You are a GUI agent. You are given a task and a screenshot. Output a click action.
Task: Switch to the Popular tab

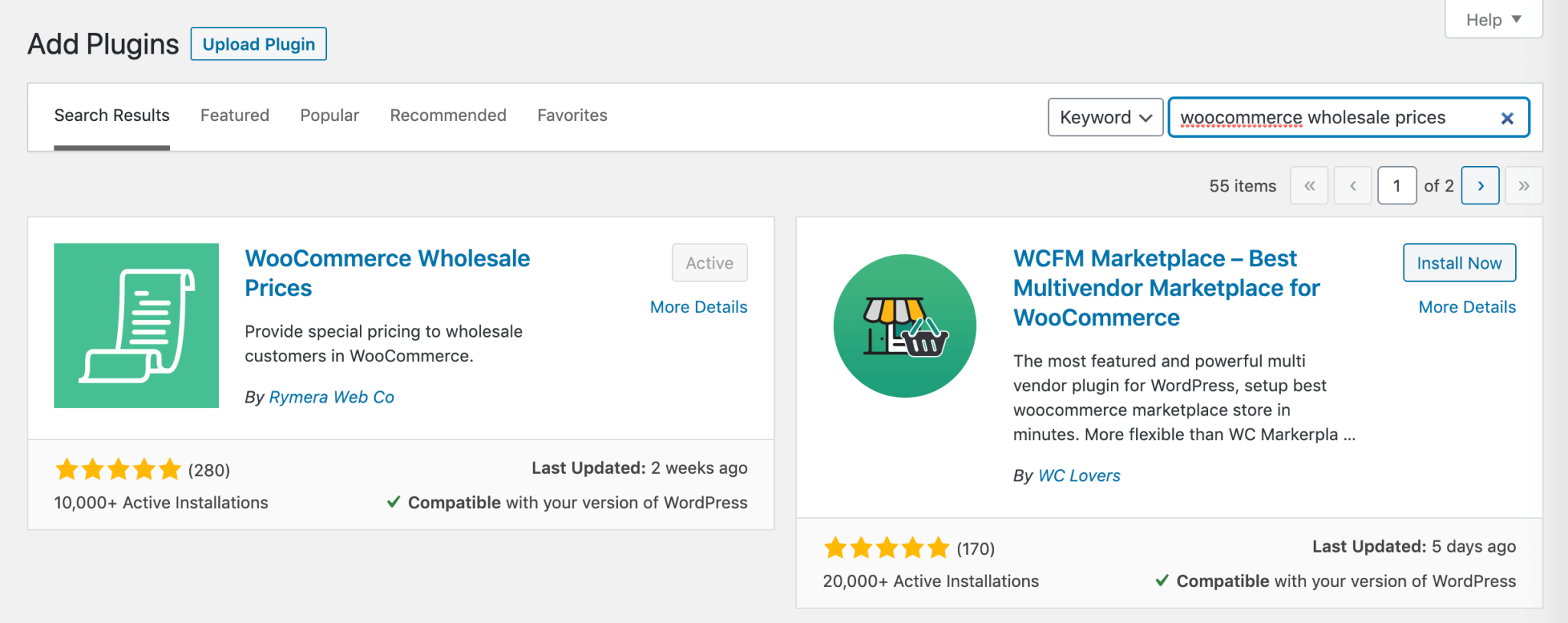pos(329,116)
